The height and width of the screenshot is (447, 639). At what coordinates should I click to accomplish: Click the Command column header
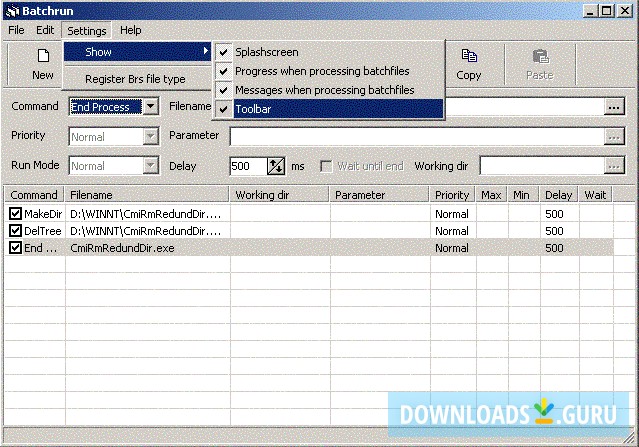(34, 195)
